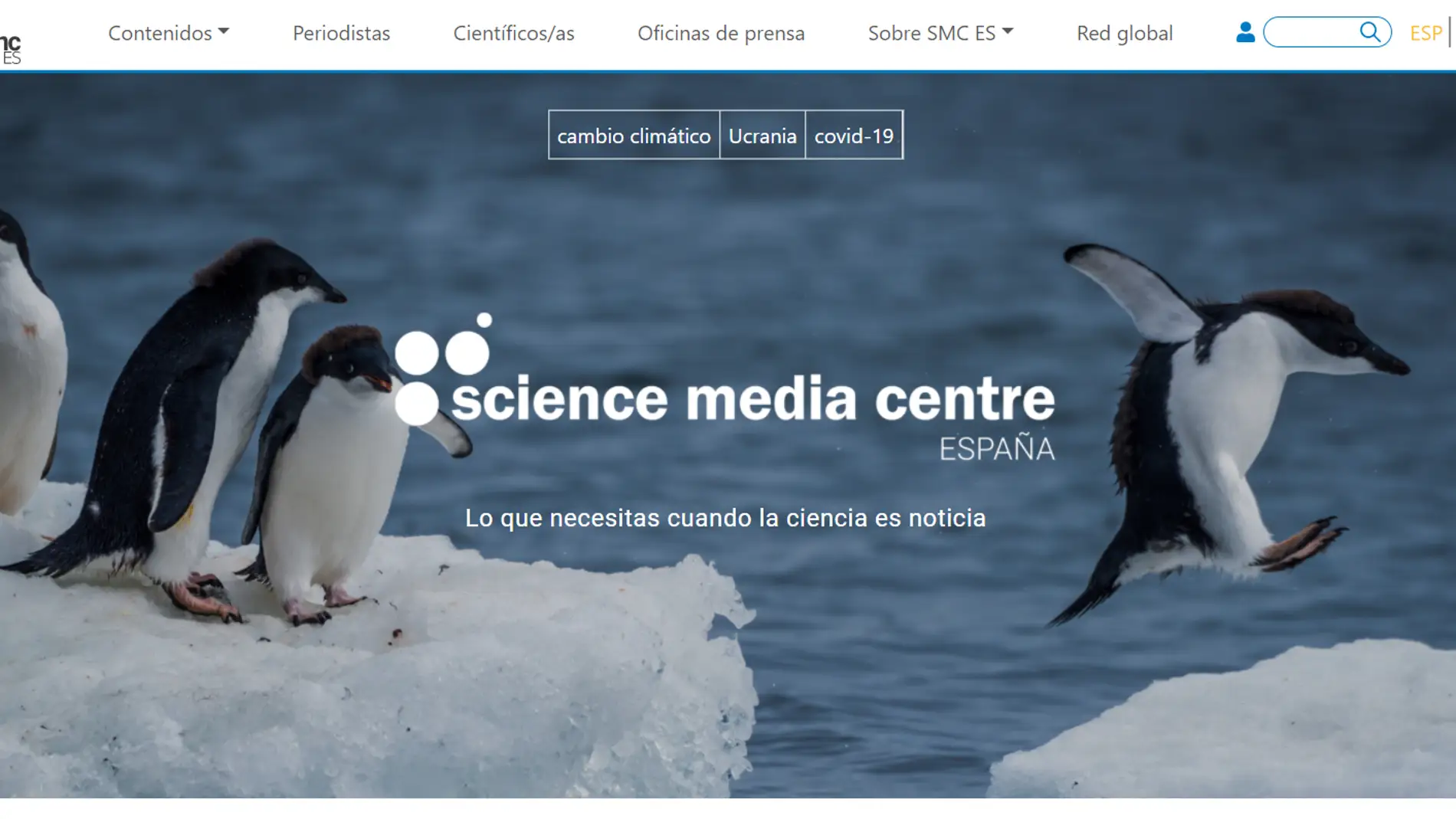Screen dimensions: 1456x819
Task: Expand the Contenidos dropdown arrow
Action: (x=223, y=31)
